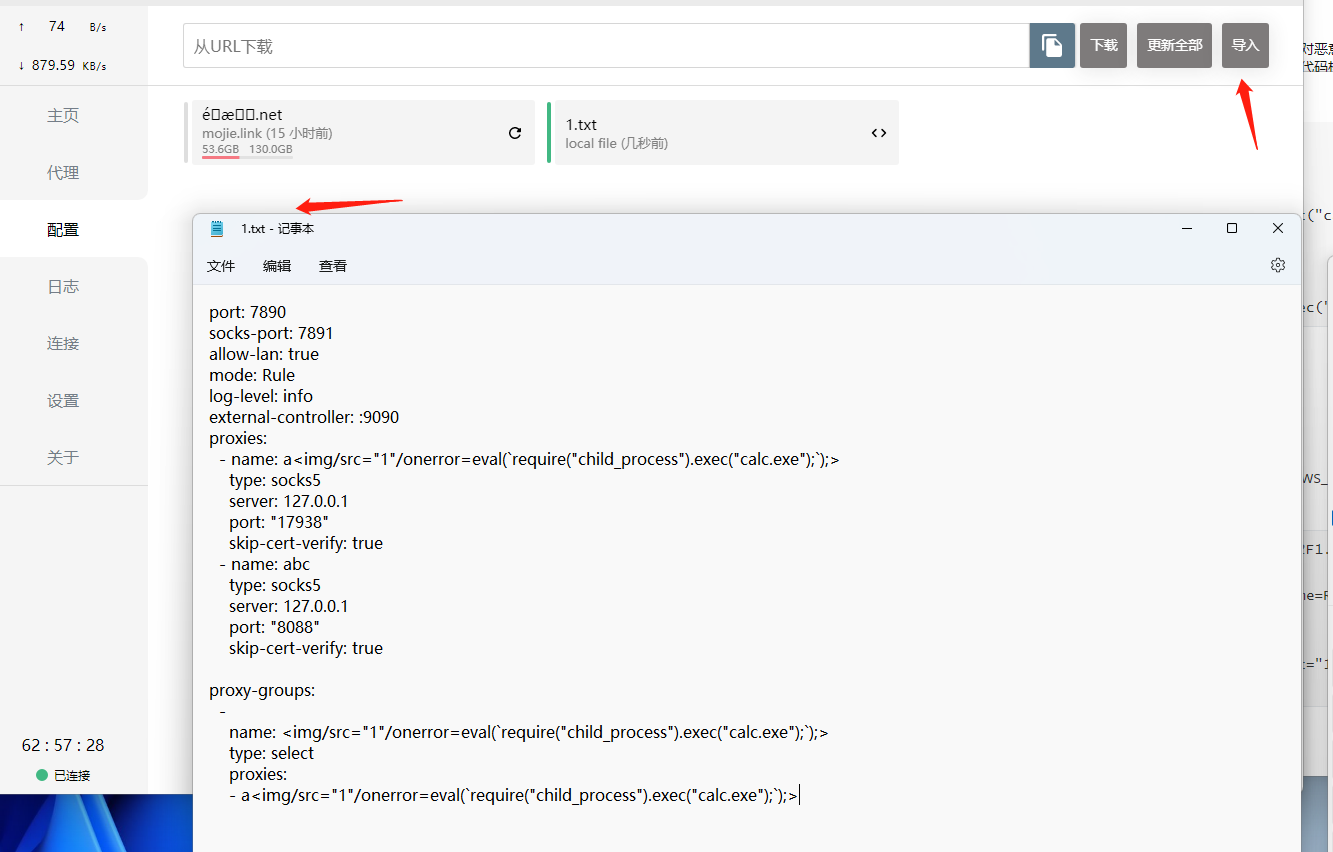
Task: Close the 1.txt Notepad window
Action: tap(1278, 228)
